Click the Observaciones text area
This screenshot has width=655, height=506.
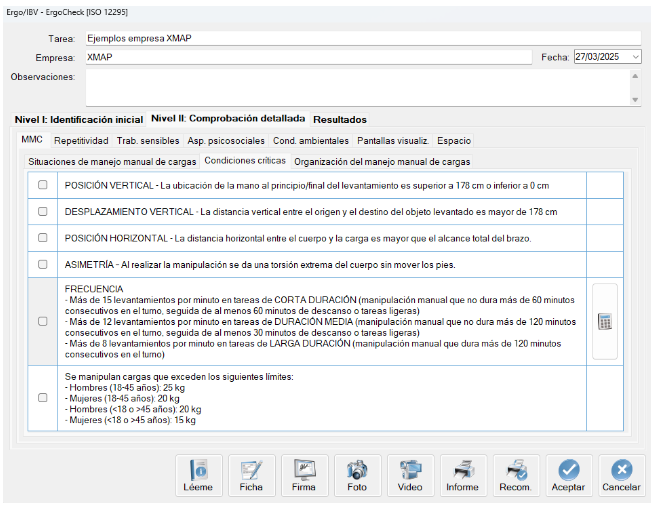click(358, 88)
